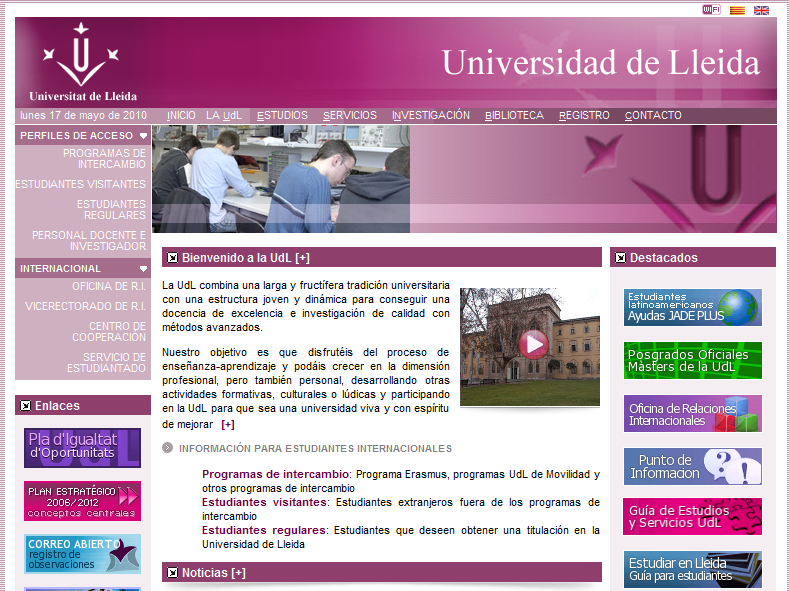Switch language with the Catalan flag

click(737, 10)
